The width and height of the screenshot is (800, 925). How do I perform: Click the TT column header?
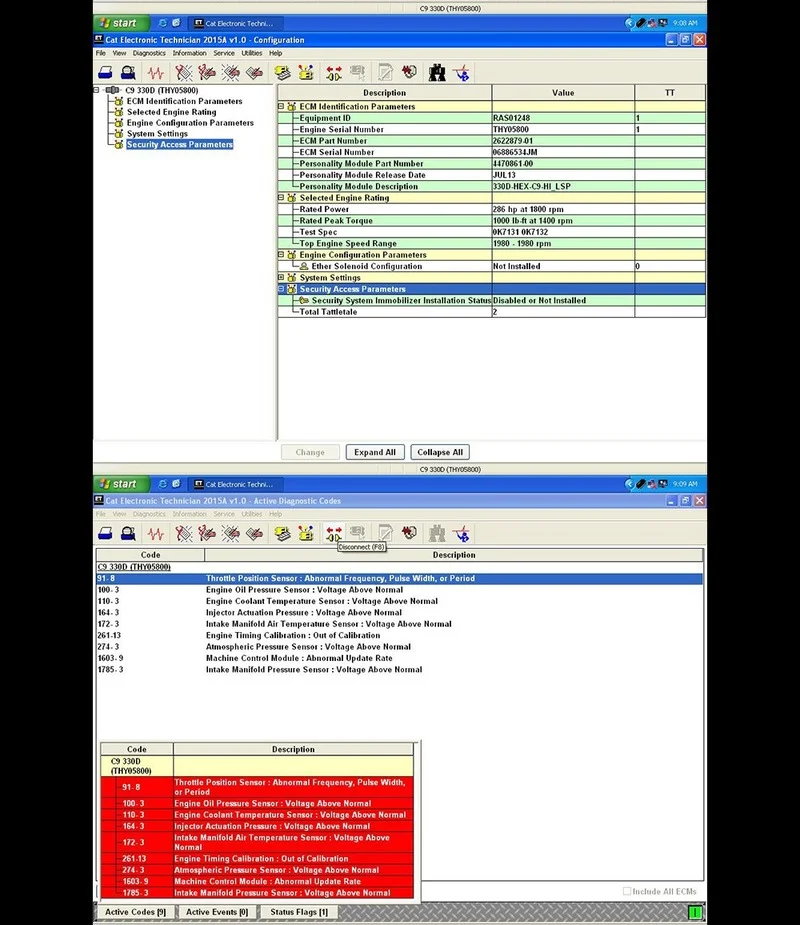[x=670, y=93]
